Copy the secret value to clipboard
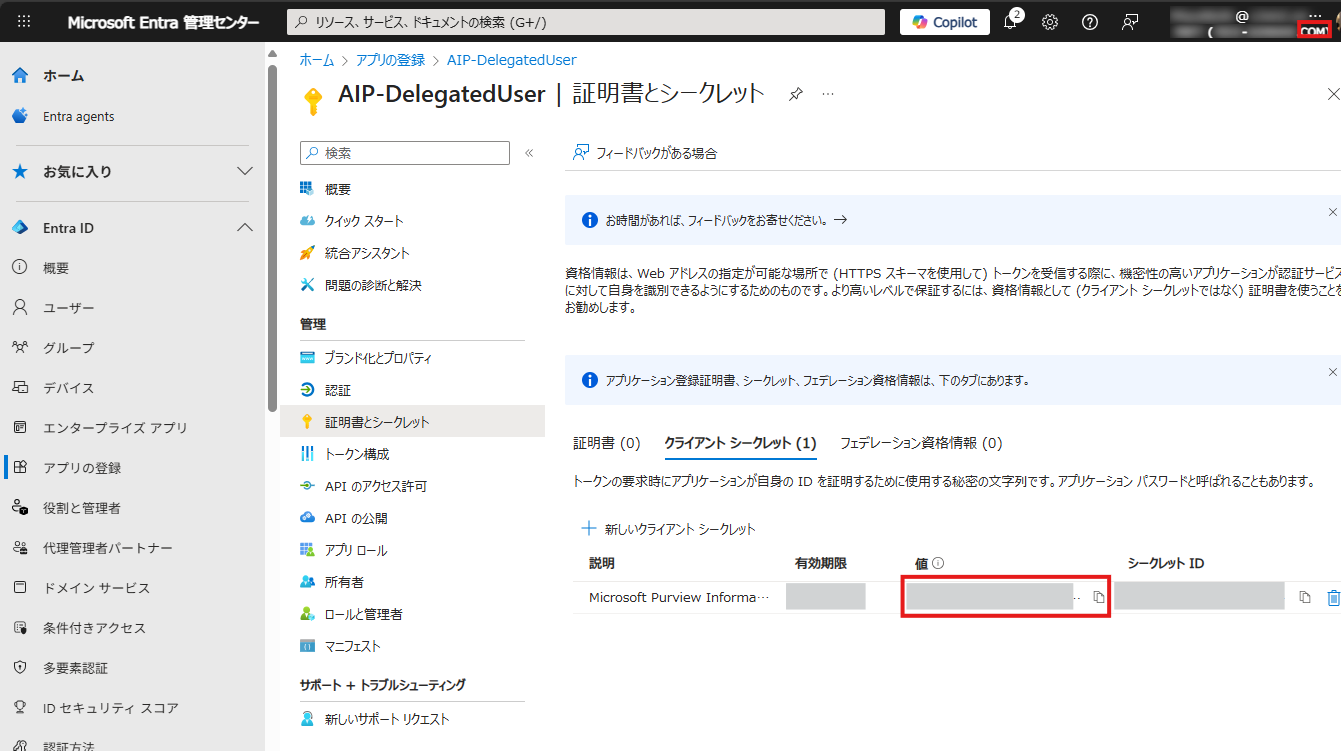The width and height of the screenshot is (1341, 751). (x=1098, y=597)
